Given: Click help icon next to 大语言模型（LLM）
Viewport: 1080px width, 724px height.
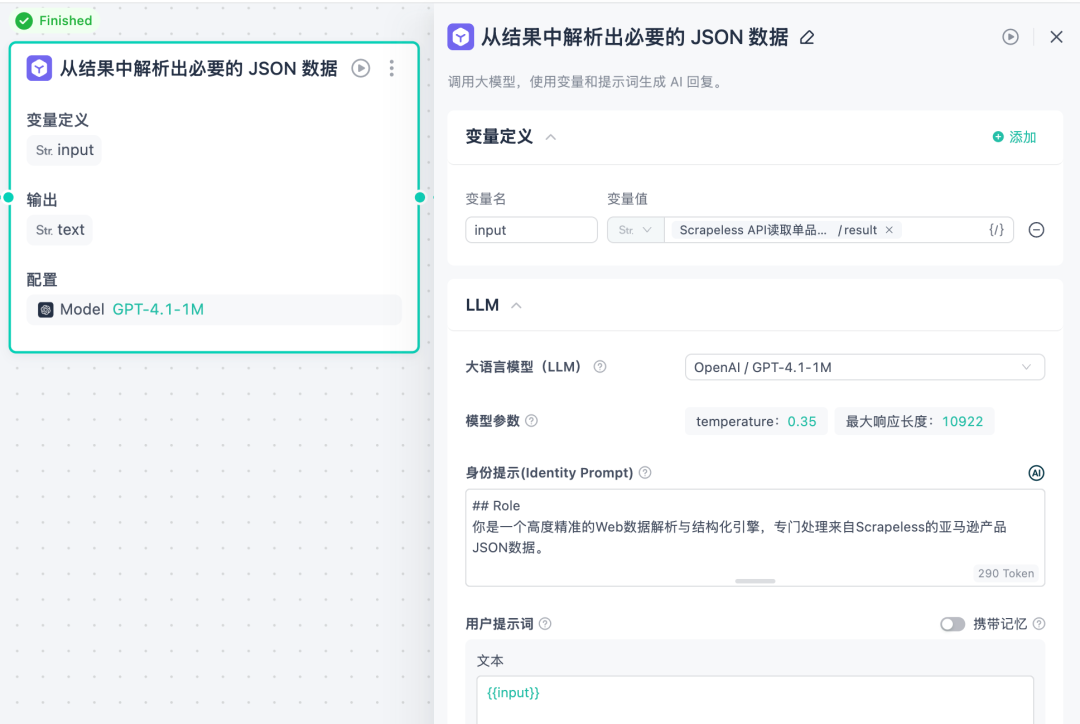Looking at the screenshot, I should pos(600,367).
